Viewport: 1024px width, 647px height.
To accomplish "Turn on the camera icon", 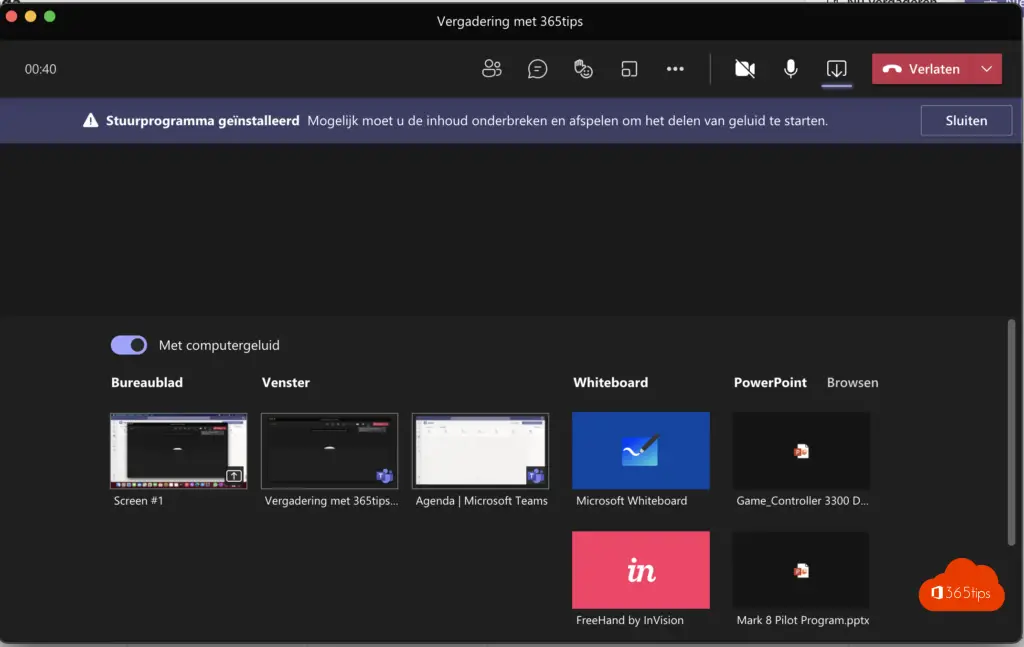I will pos(745,69).
